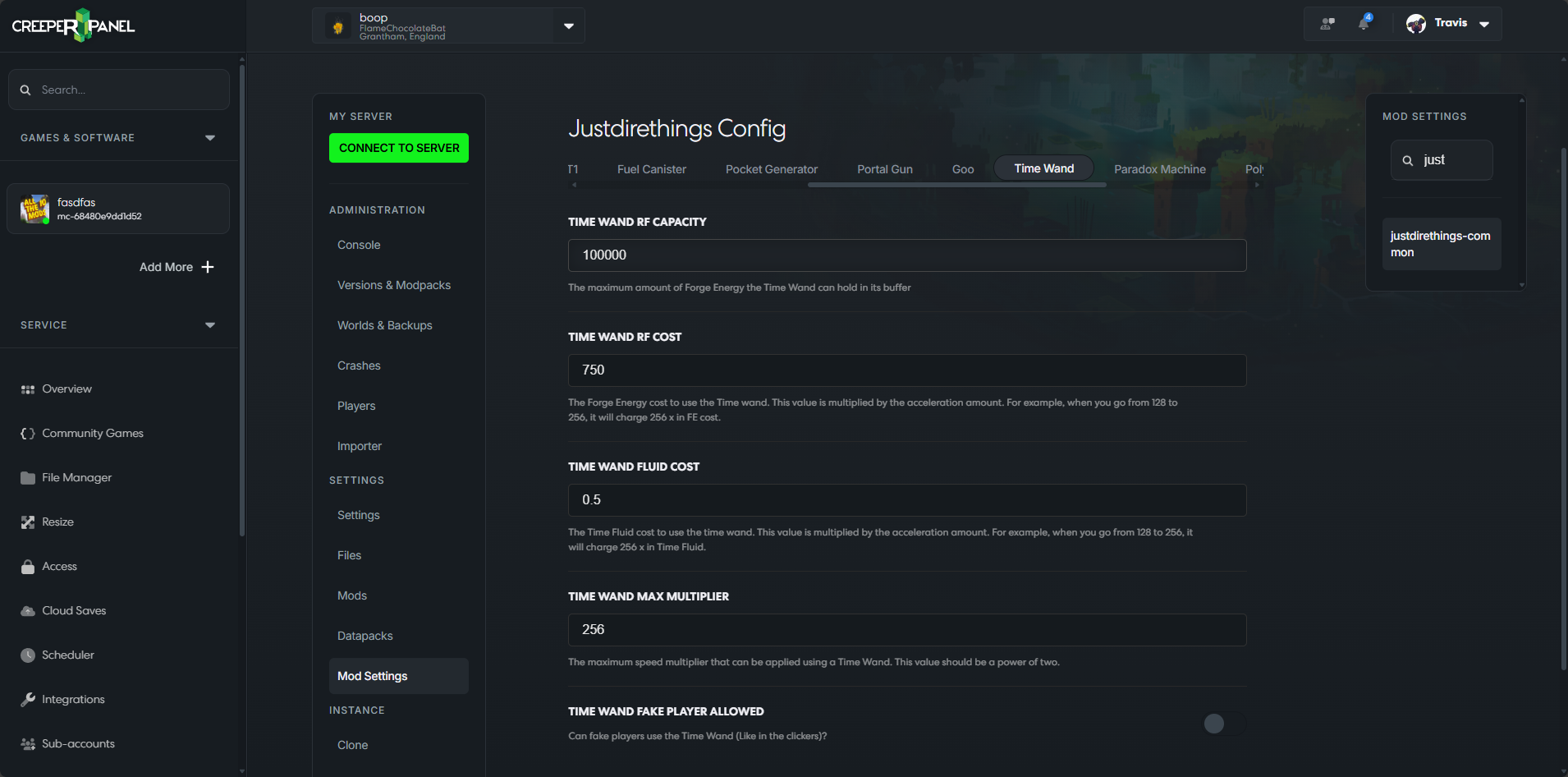Click Connect to Server button
The height and width of the screenshot is (777, 1568).
click(399, 148)
